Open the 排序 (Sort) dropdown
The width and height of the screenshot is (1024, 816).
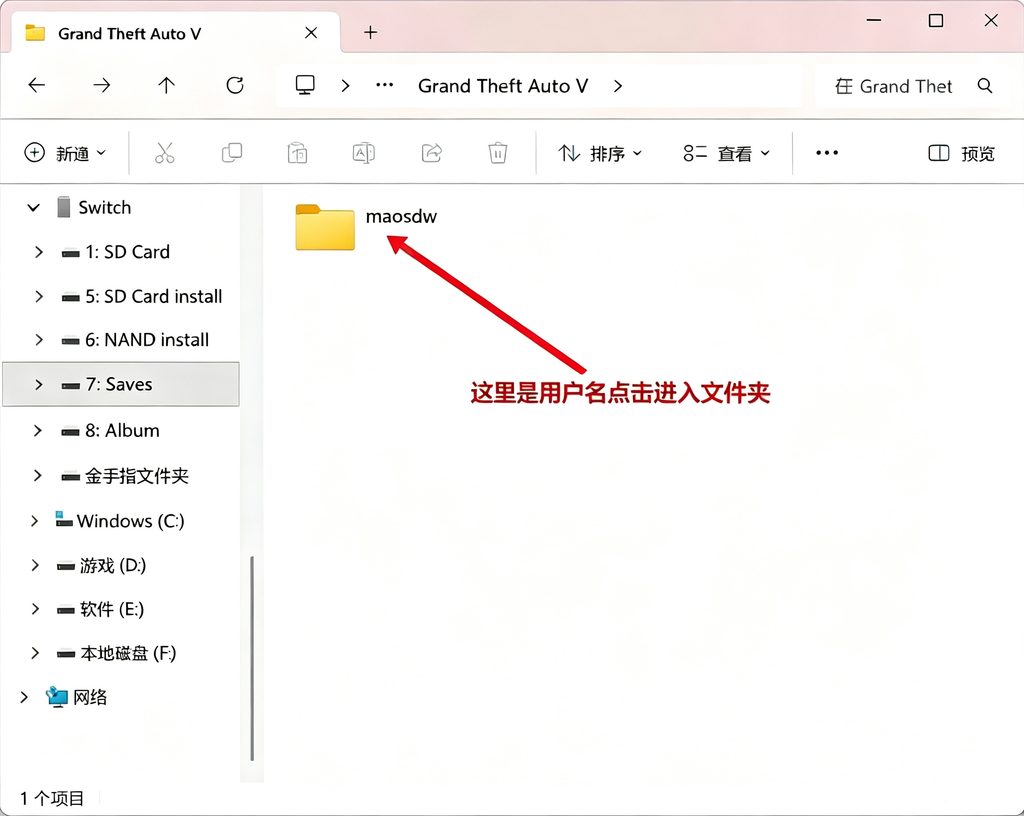600,153
